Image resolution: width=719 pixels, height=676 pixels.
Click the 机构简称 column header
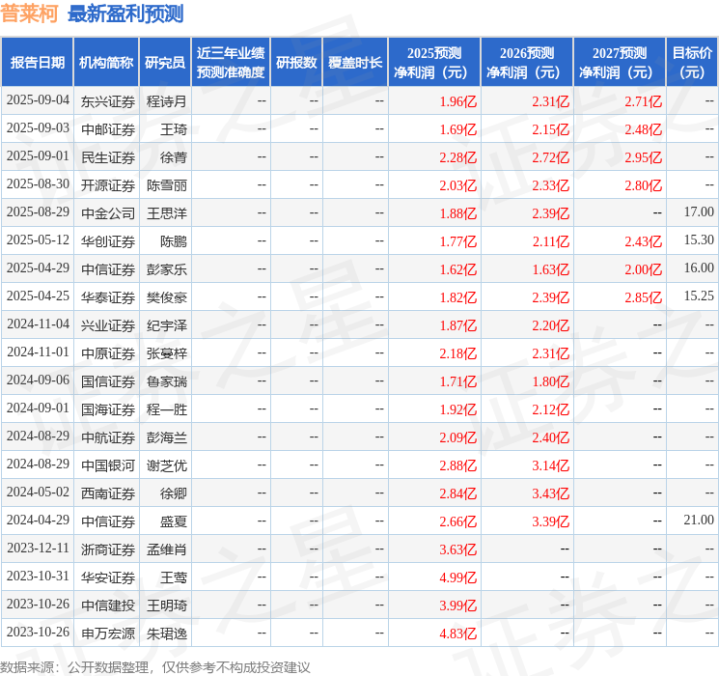tap(106, 62)
